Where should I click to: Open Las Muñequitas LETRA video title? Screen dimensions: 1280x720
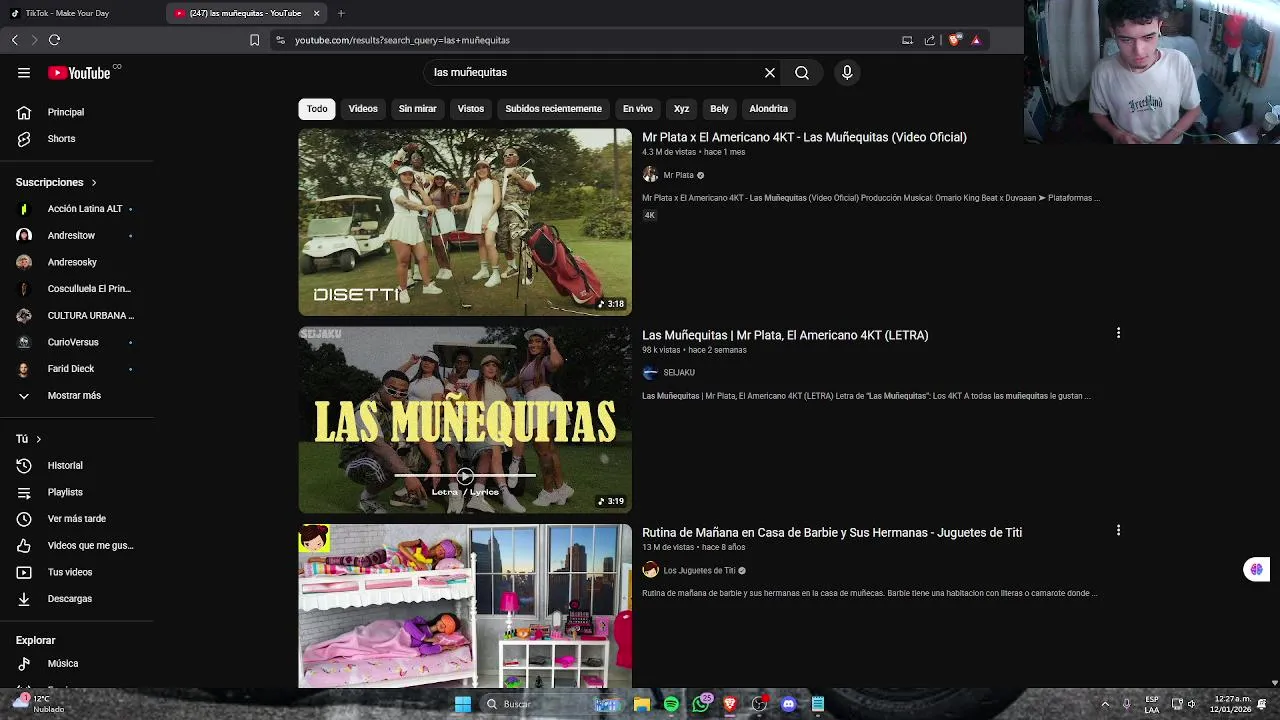(785, 335)
